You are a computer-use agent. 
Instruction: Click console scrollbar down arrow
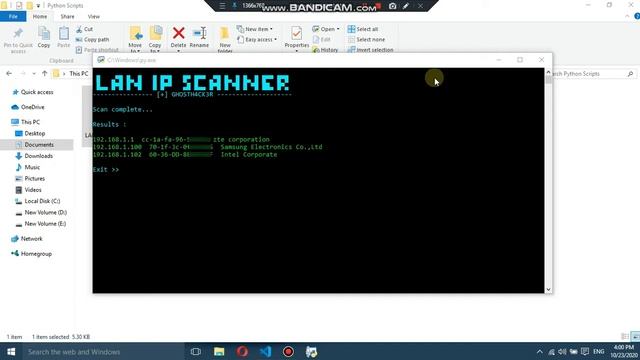coord(548,289)
